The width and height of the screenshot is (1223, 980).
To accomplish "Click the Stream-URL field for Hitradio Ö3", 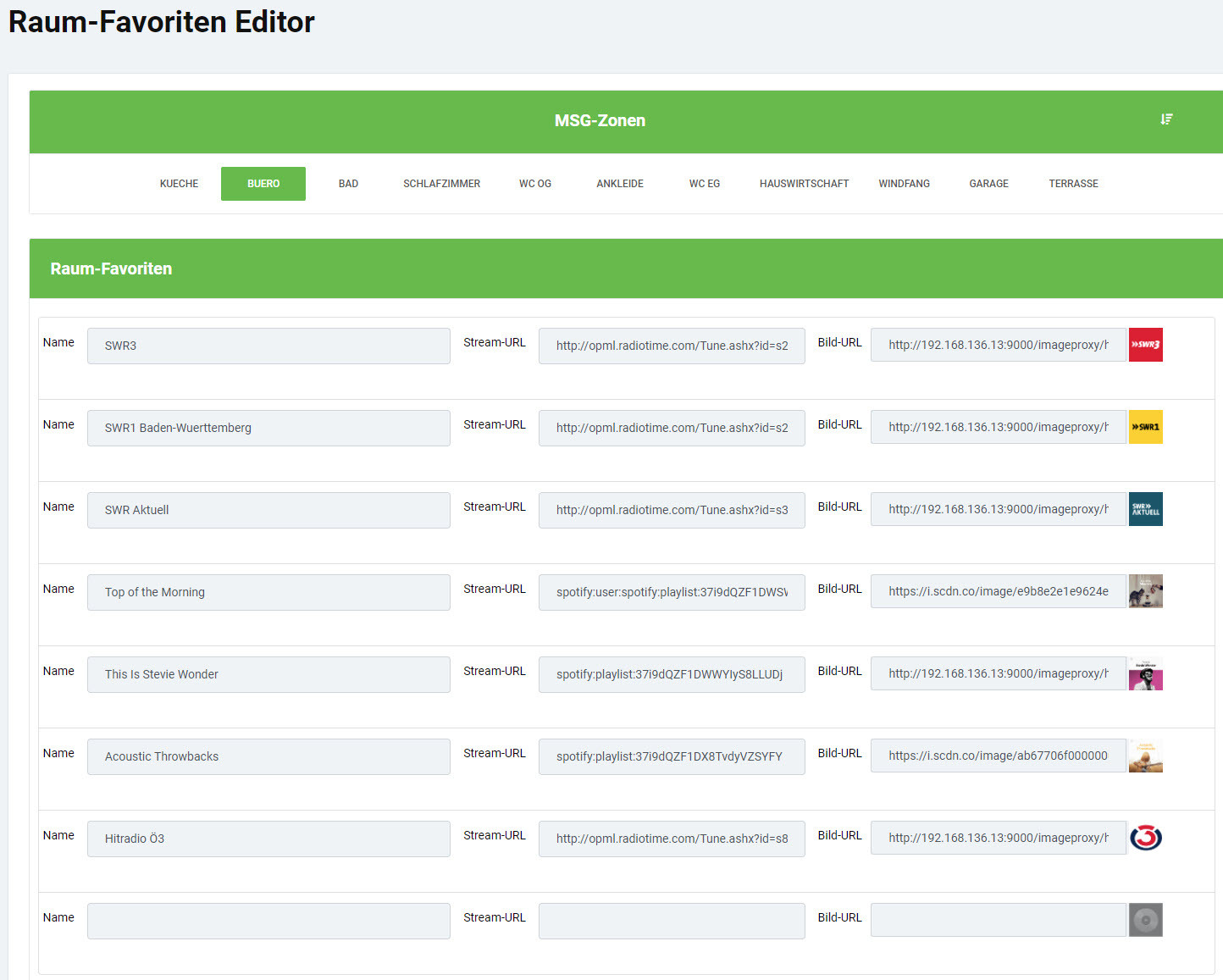I will click(672, 839).
